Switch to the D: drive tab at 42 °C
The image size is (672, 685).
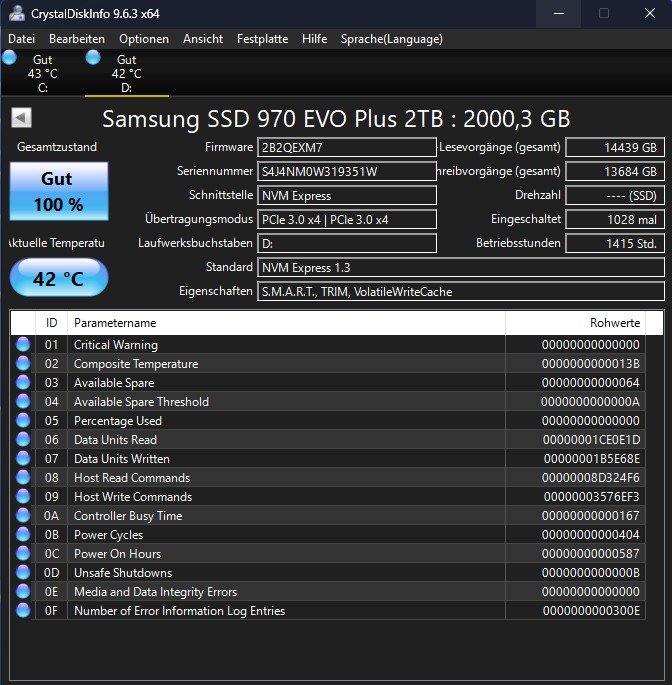[x=127, y=73]
